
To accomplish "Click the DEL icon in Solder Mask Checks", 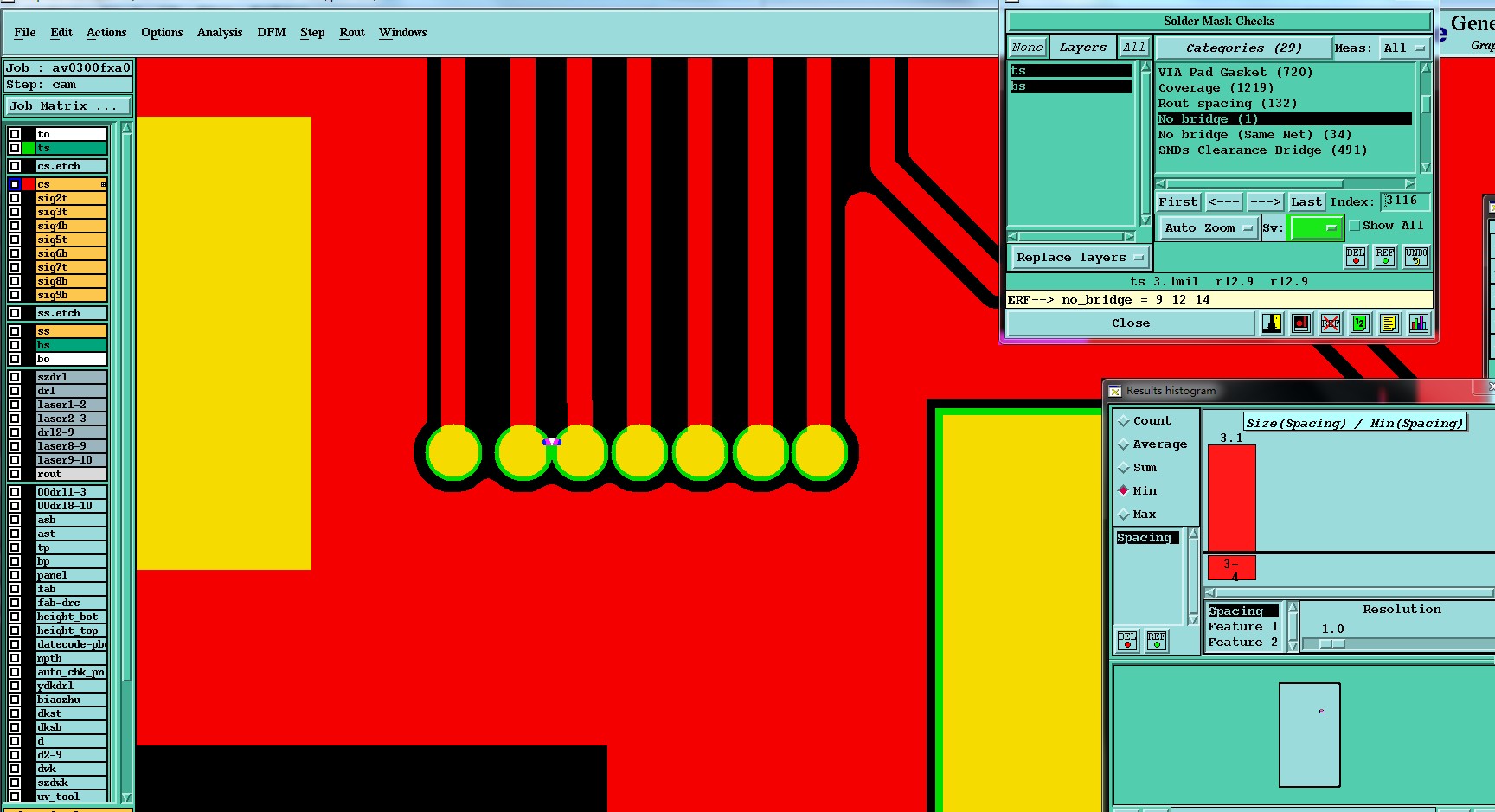I will (x=1356, y=257).
